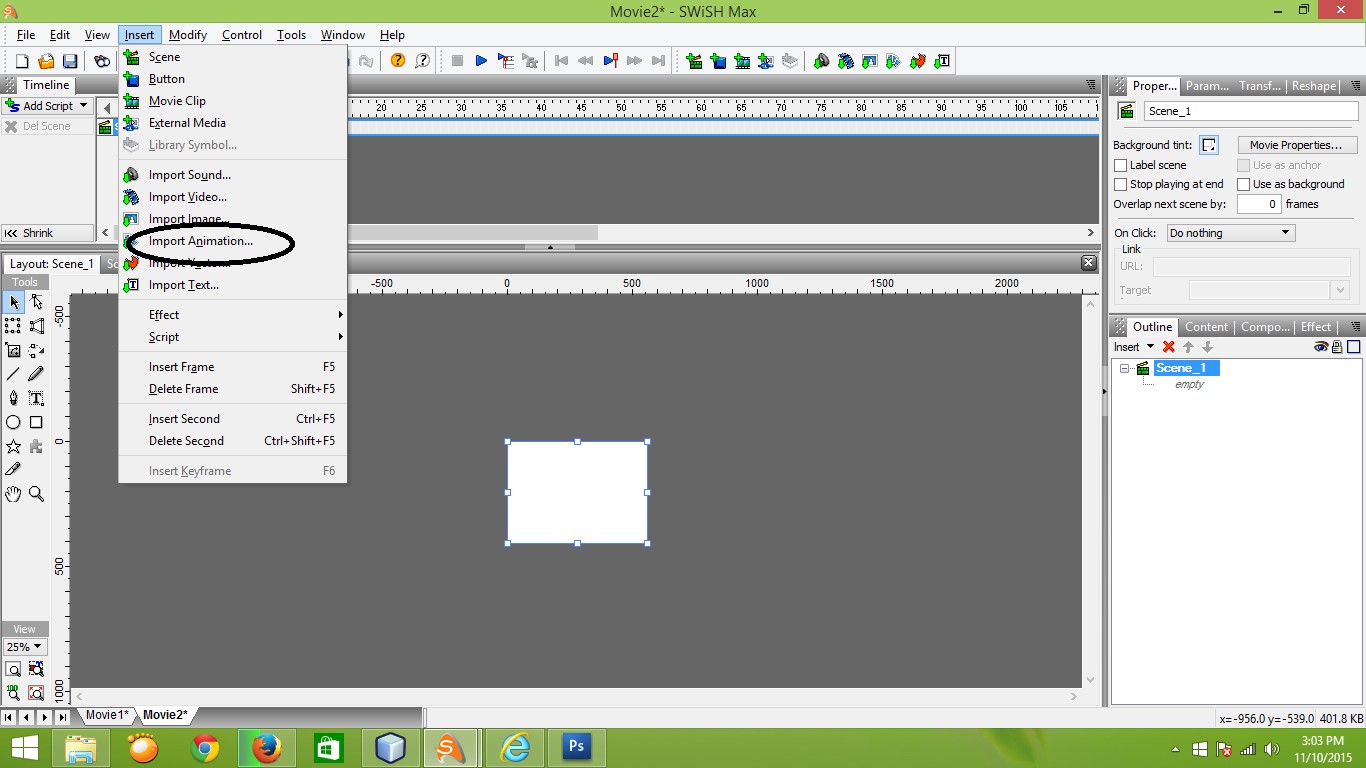Screen dimensions: 1366x768
Task: Click the orange Help question mark icon
Action: point(398,61)
